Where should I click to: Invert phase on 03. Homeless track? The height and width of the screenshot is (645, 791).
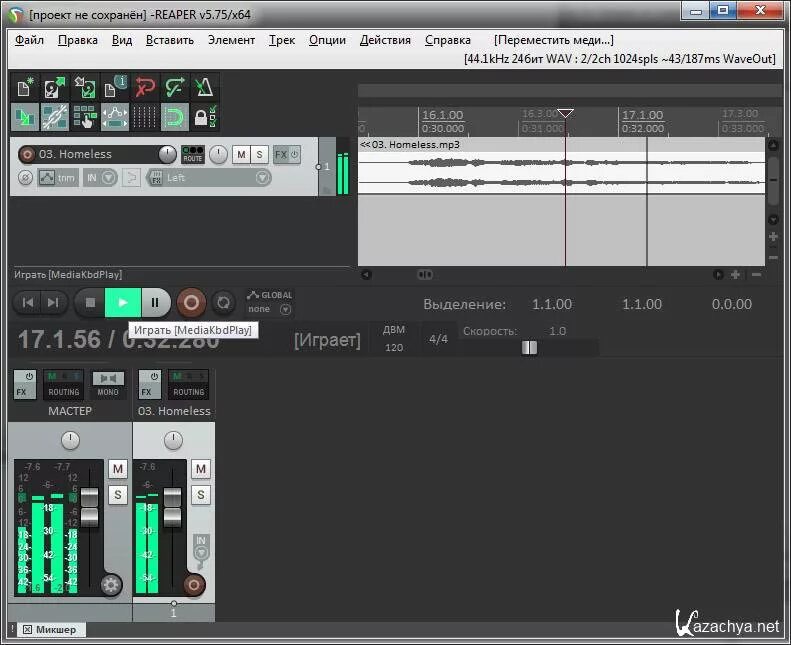coord(25,178)
